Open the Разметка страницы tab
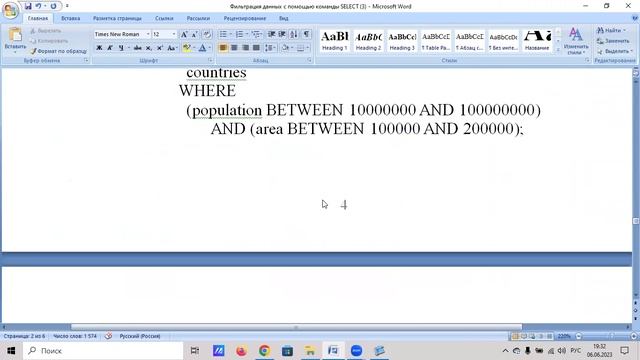 (117, 18)
